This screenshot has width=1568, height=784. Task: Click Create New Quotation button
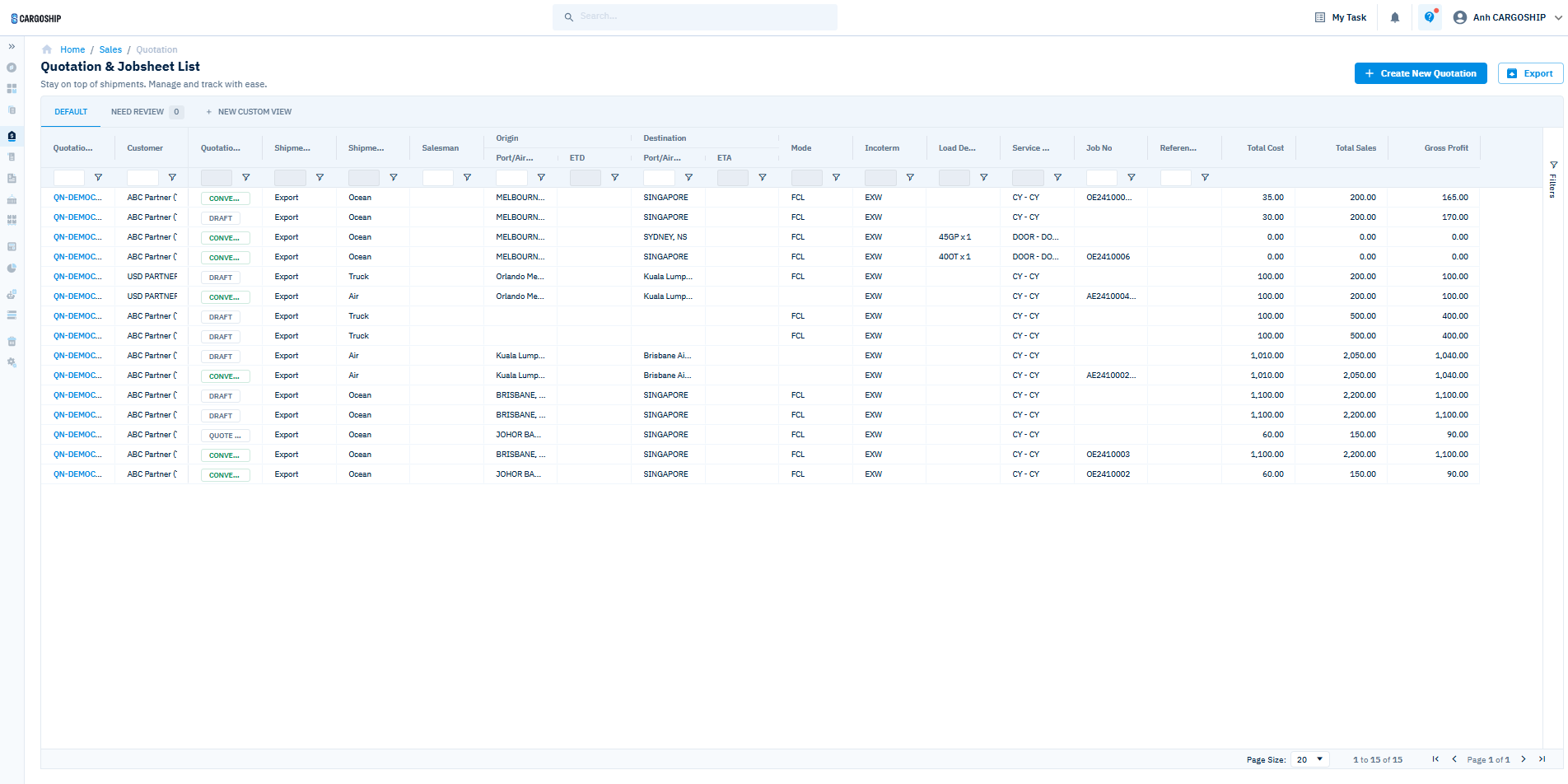tap(1421, 73)
